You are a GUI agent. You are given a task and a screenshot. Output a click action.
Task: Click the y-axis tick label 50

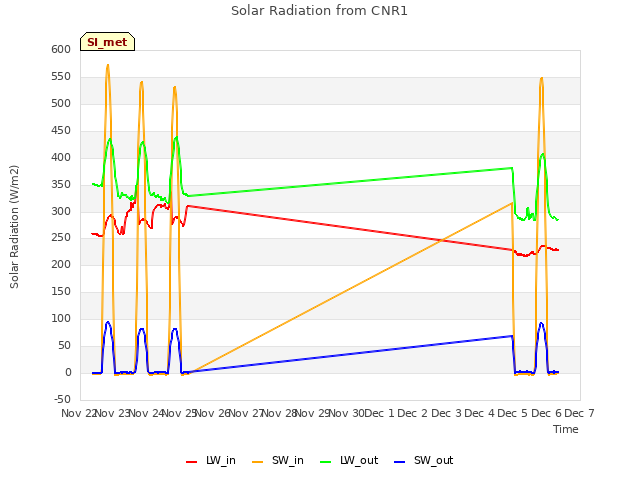click(x=64, y=345)
